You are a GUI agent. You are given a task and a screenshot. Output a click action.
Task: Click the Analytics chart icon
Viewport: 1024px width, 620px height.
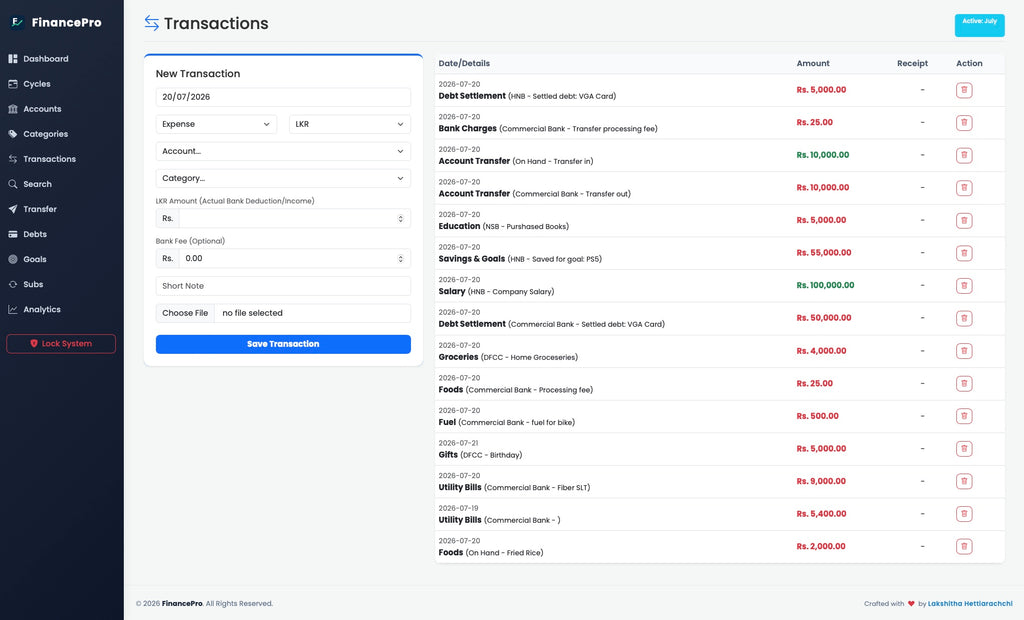12,310
